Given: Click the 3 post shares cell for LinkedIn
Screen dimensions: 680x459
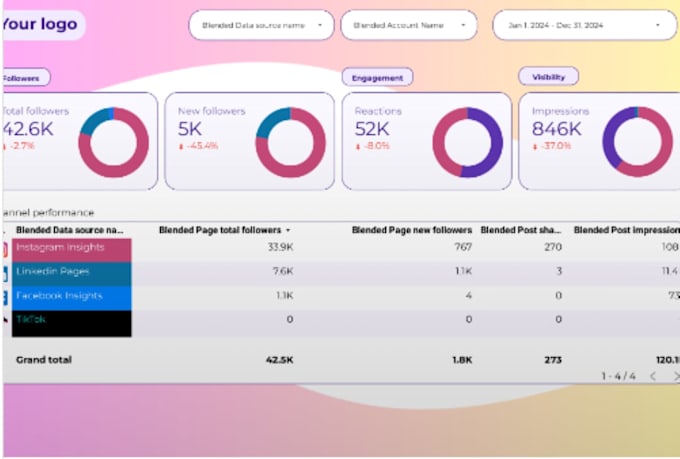Looking at the screenshot, I should 559,271.
